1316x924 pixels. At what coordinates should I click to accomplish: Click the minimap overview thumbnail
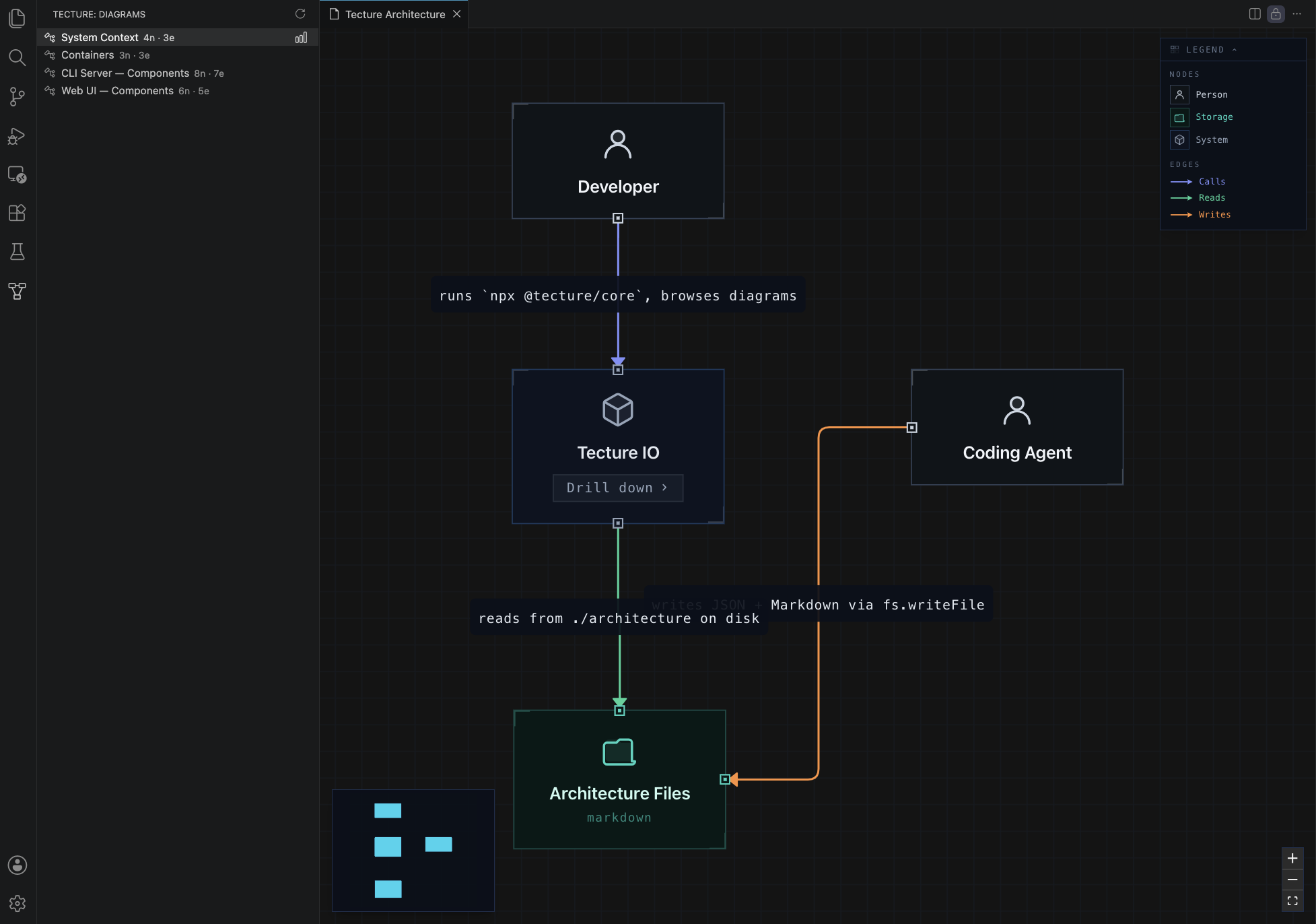tap(413, 850)
